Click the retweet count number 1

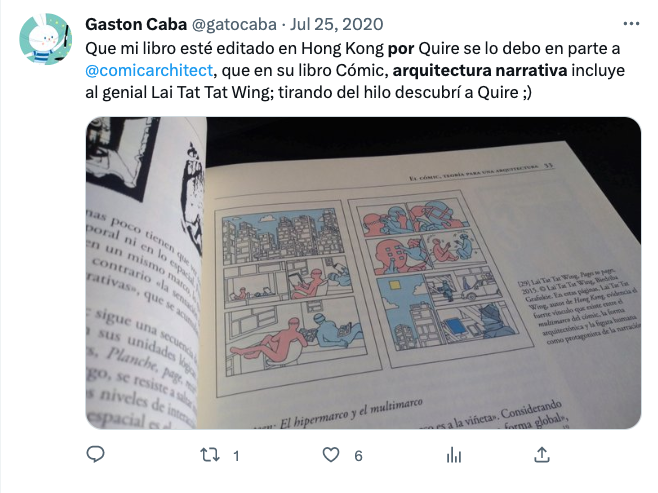point(236,456)
